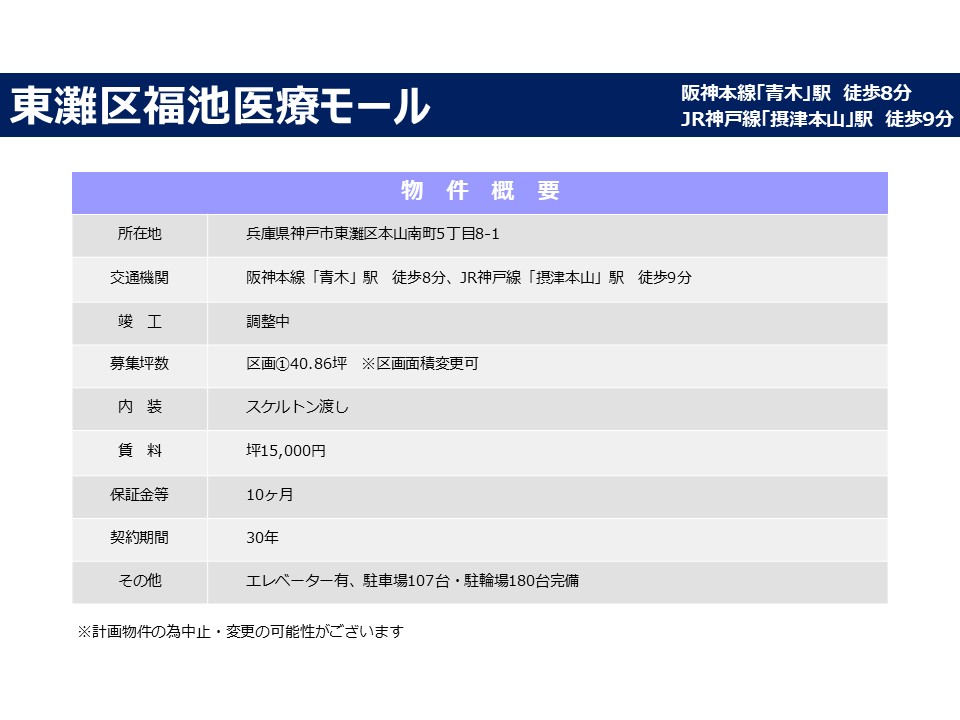Screen dimensions: 960x720
Task: Click the 交通機関 row's station access text
Action: pos(468,278)
